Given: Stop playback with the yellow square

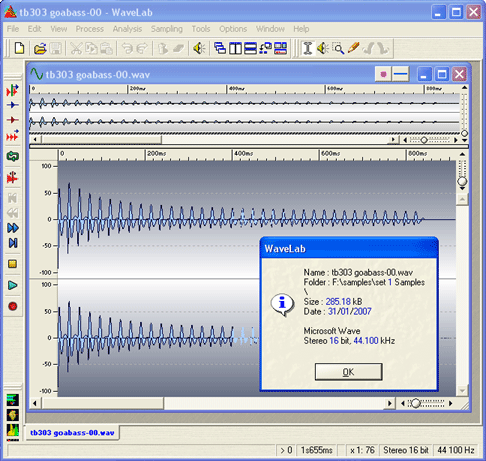Looking at the screenshot, I should point(12,264).
